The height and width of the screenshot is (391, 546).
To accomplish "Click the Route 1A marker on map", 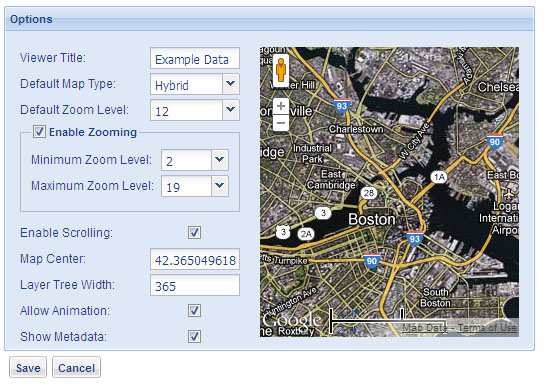I will click(439, 177).
